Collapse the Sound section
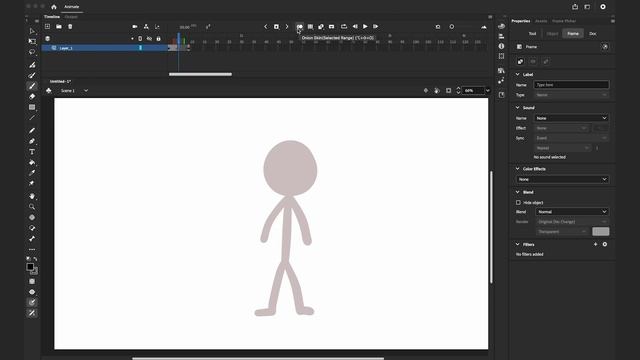640x360 pixels. [x=518, y=107]
